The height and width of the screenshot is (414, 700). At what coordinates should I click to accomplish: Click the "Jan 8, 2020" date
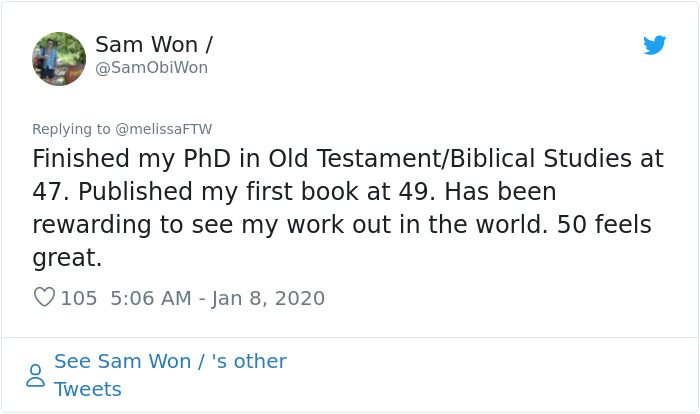click(x=270, y=298)
